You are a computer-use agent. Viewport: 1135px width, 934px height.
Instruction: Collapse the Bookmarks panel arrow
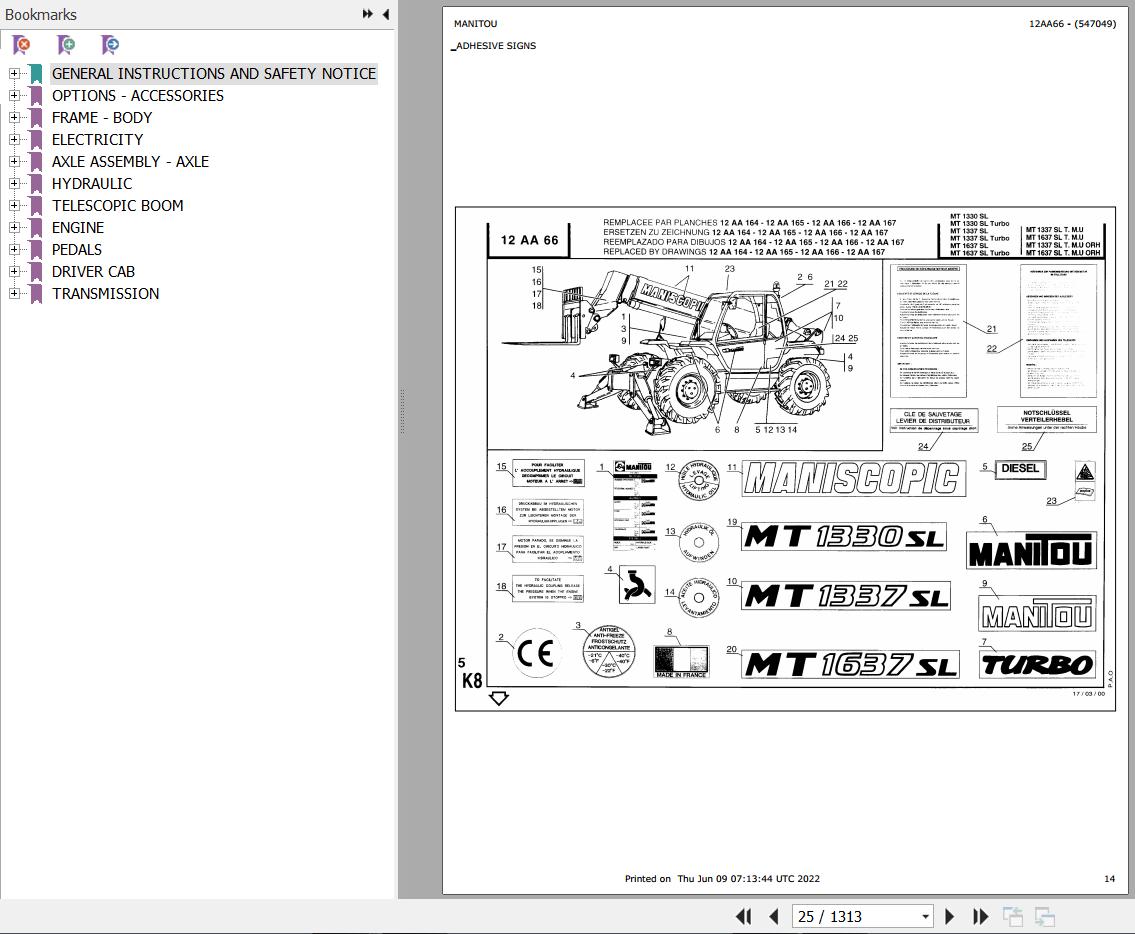pos(386,14)
